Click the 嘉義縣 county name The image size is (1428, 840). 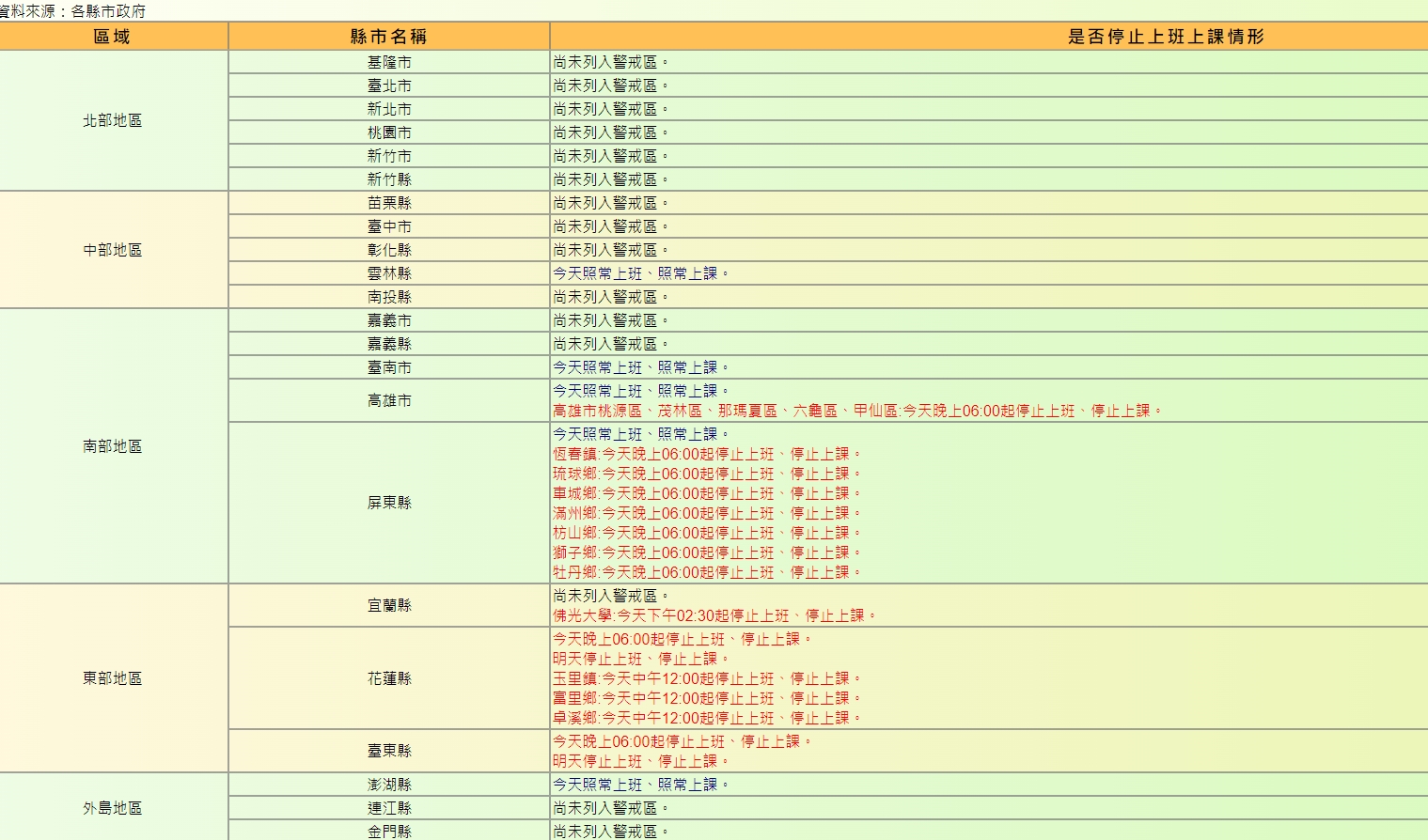tap(389, 344)
